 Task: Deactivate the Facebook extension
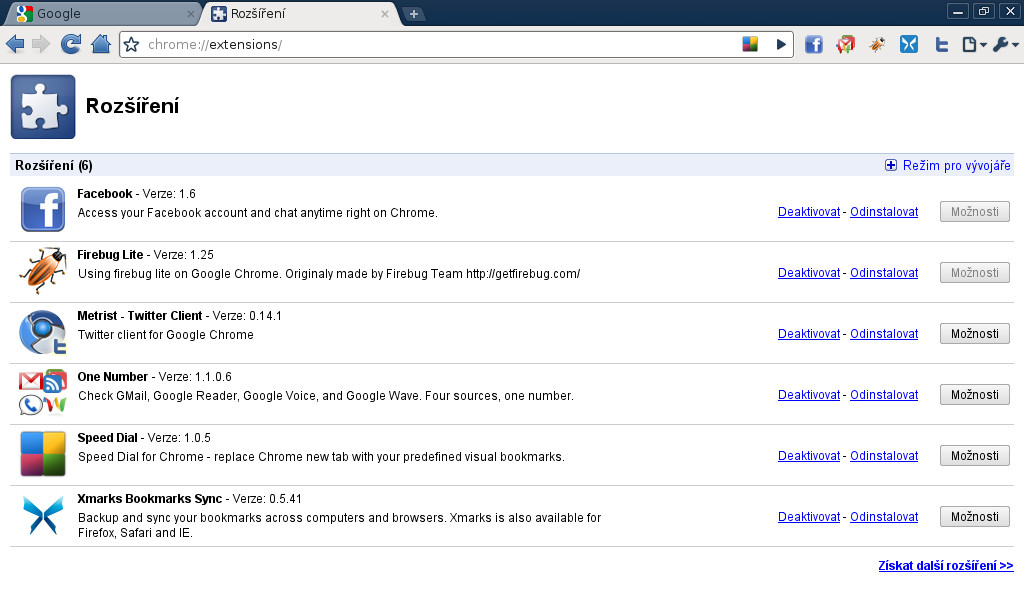(x=808, y=212)
